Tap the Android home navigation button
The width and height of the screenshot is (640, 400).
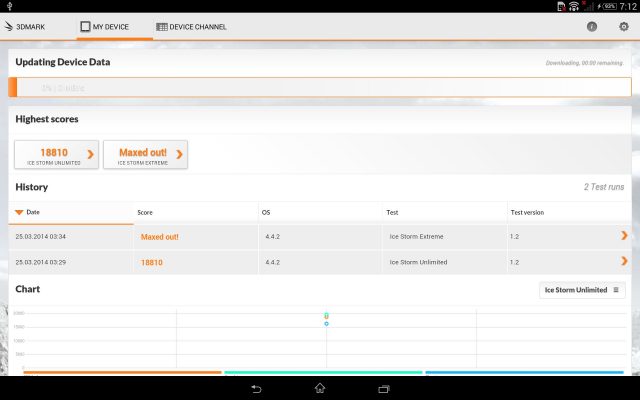point(320,388)
